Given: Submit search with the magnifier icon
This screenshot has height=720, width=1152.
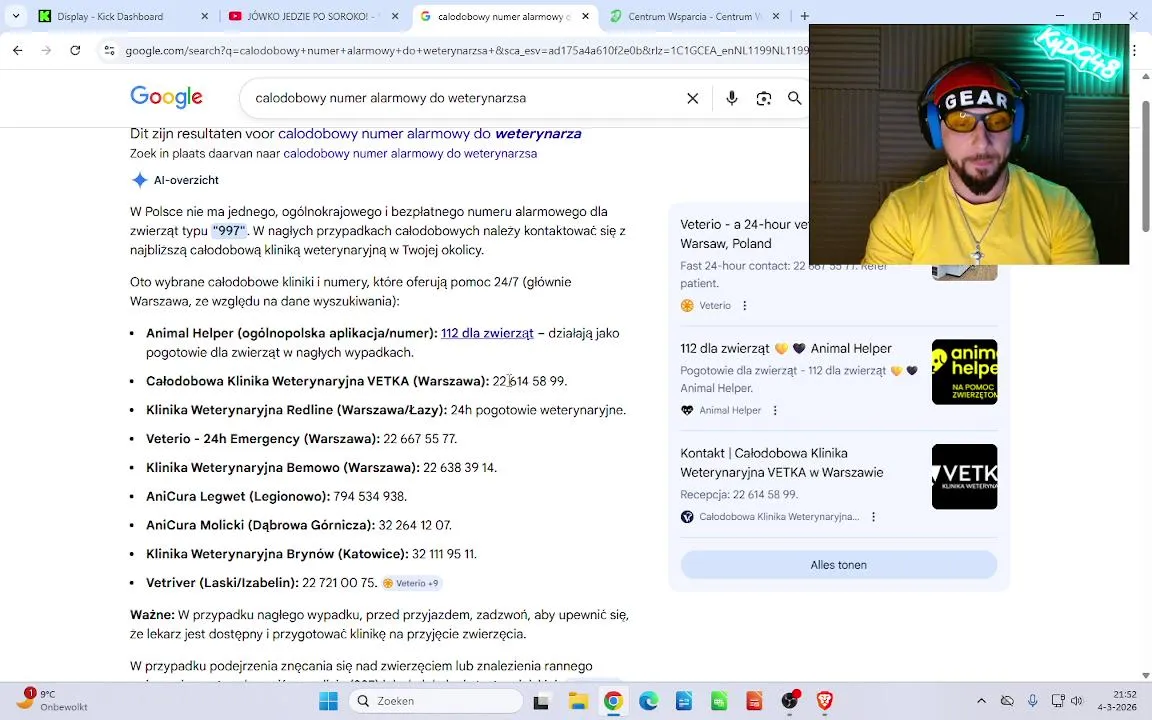Looking at the screenshot, I should click(x=794, y=98).
